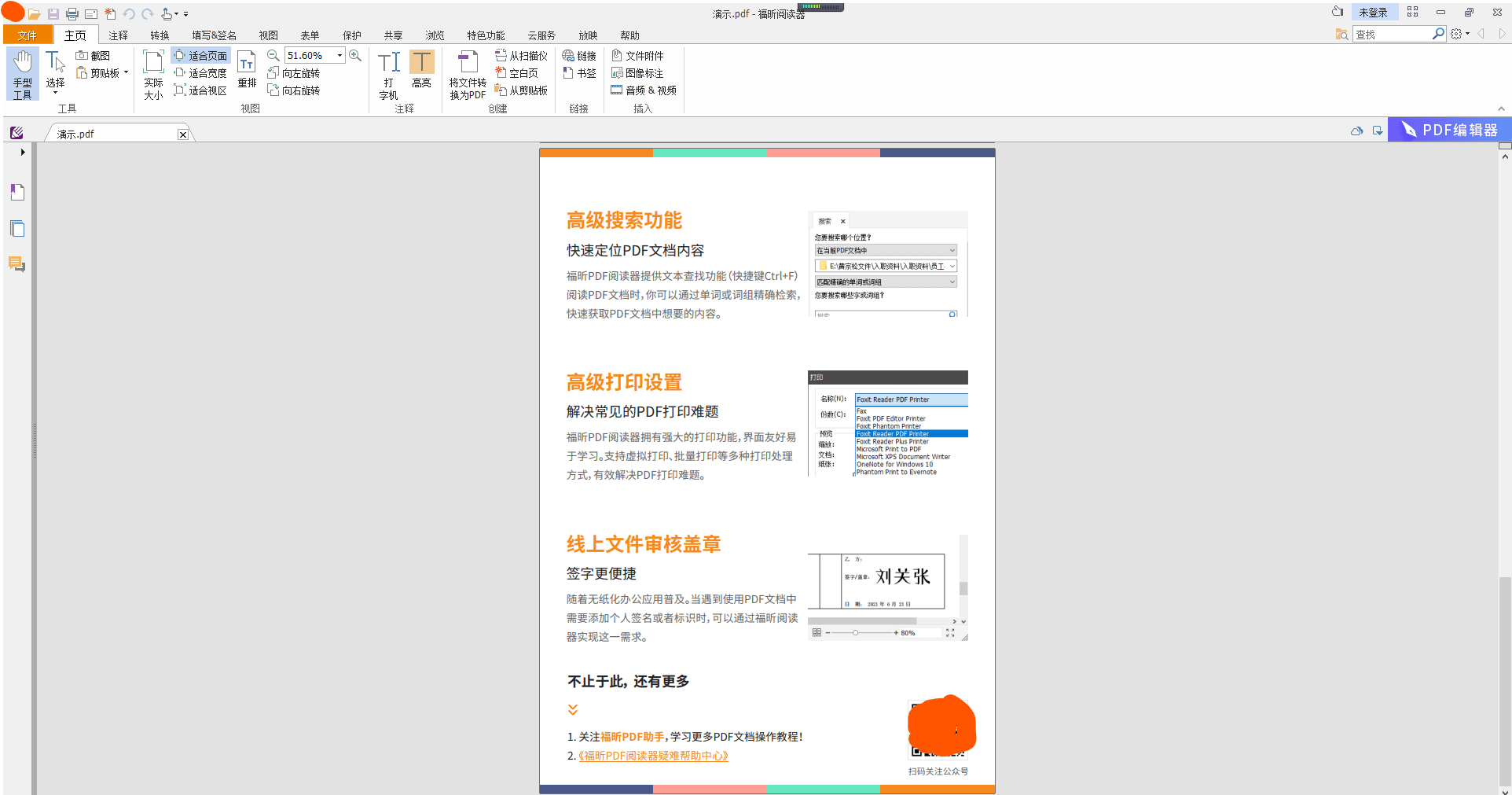This screenshot has height=795, width=1512.
Task: Toggle the 高亮 highlight tool
Action: pos(421,68)
